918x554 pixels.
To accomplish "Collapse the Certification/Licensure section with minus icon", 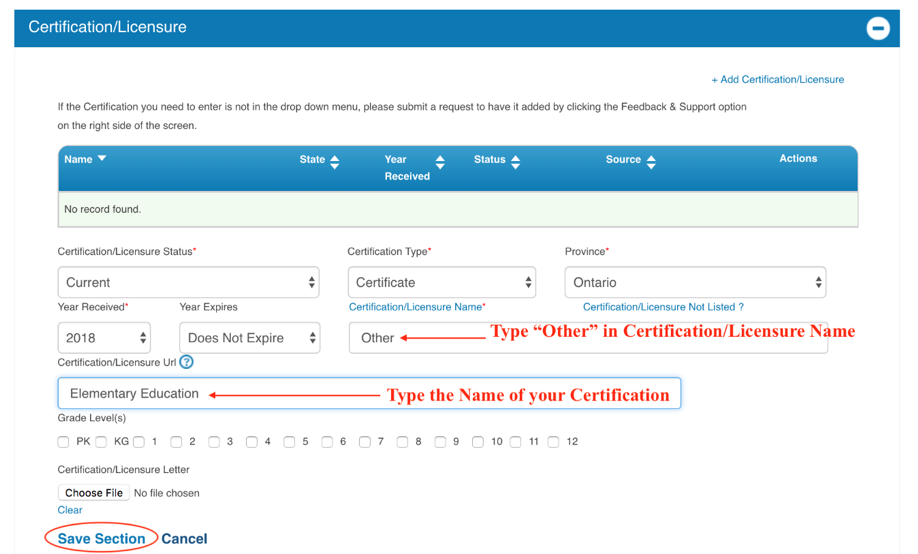I will click(x=878, y=28).
